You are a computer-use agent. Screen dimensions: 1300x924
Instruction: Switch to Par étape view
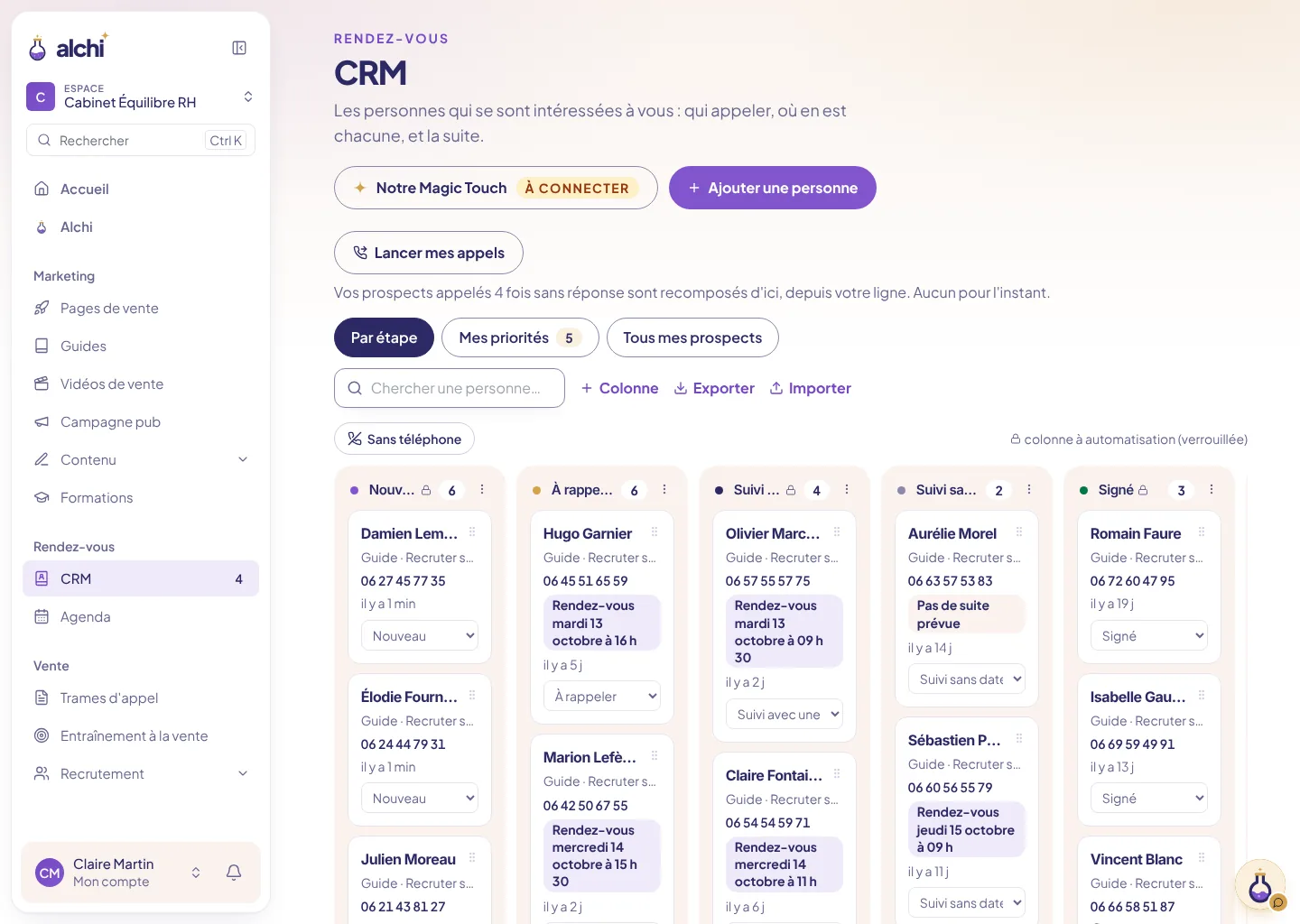(384, 338)
